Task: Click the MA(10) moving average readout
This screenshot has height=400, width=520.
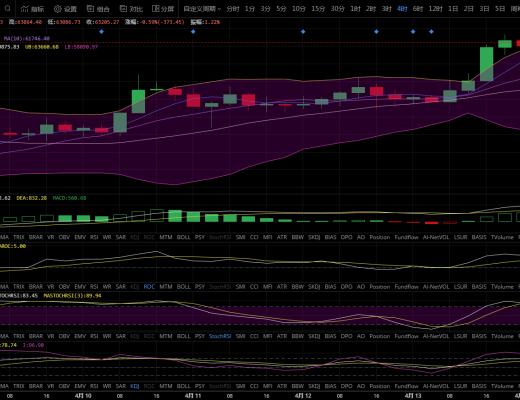Action: [x=27, y=39]
